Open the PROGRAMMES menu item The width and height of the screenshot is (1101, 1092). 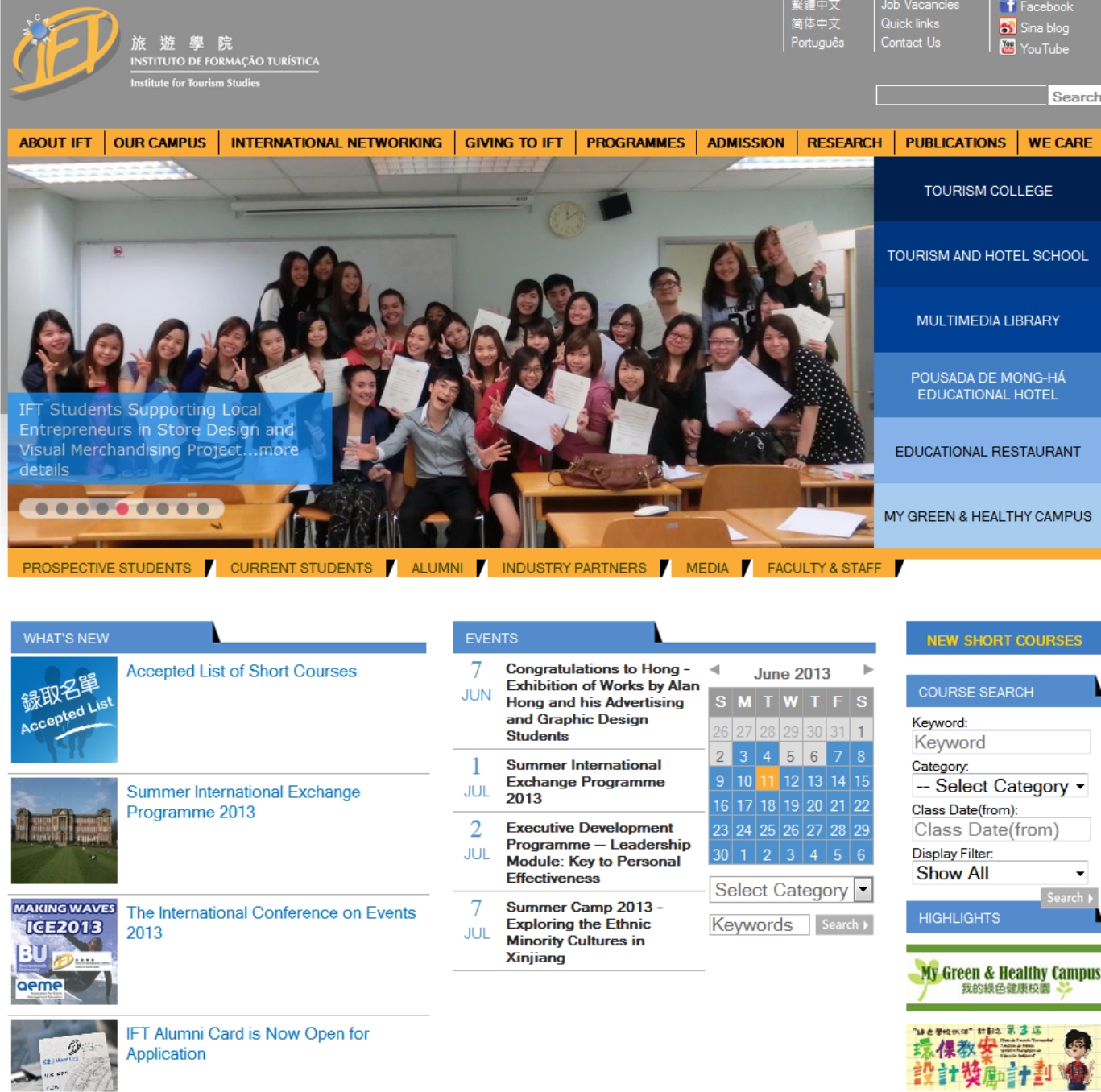click(x=635, y=143)
